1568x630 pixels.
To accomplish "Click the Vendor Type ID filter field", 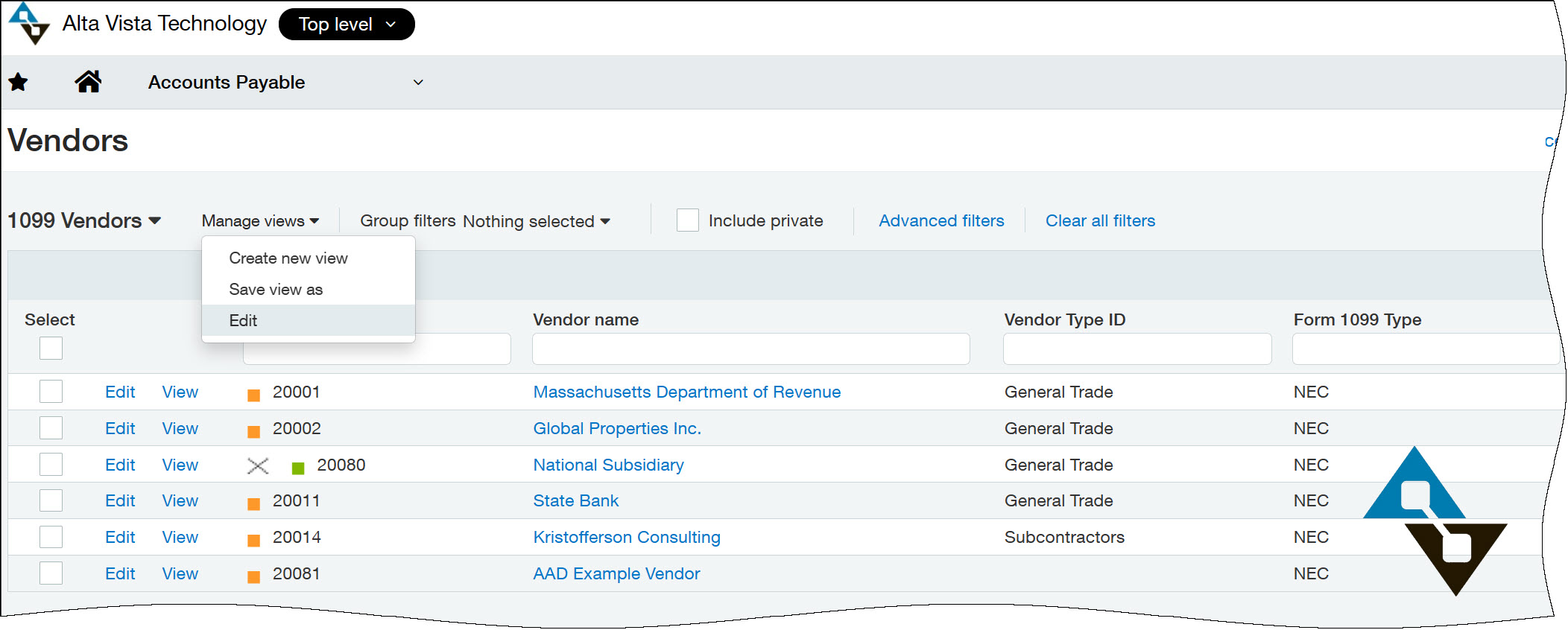I will (1137, 349).
